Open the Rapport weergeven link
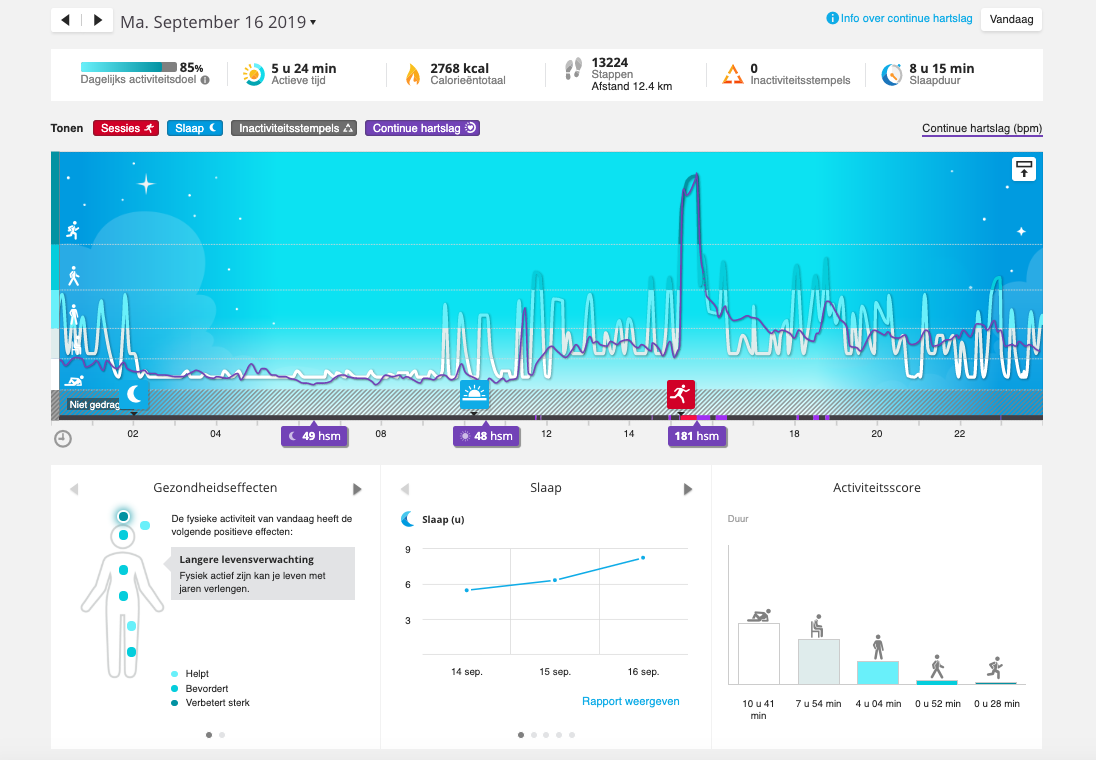Viewport: 1096px width, 760px height. (x=630, y=701)
